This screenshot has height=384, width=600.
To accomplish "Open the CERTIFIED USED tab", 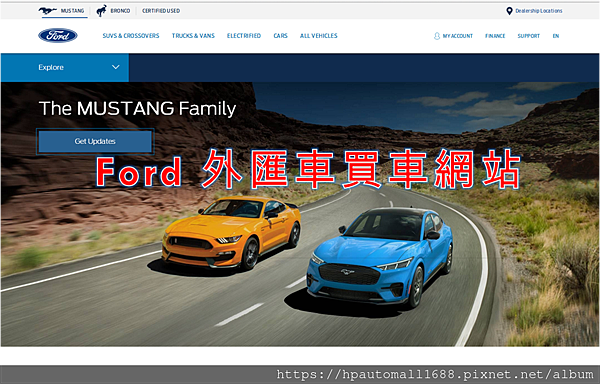I will tap(161, 11).
